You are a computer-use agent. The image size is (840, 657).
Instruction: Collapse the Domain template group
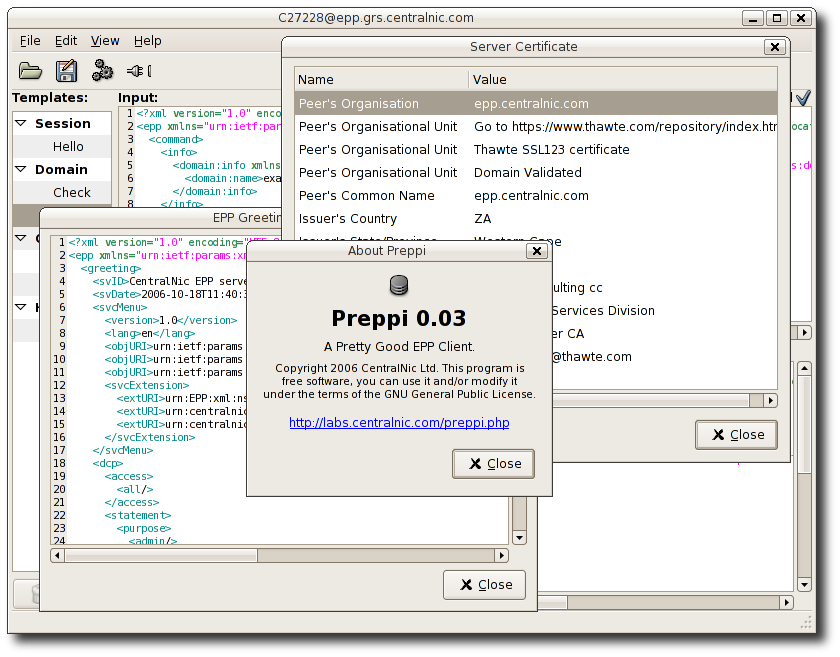[21, 170]
